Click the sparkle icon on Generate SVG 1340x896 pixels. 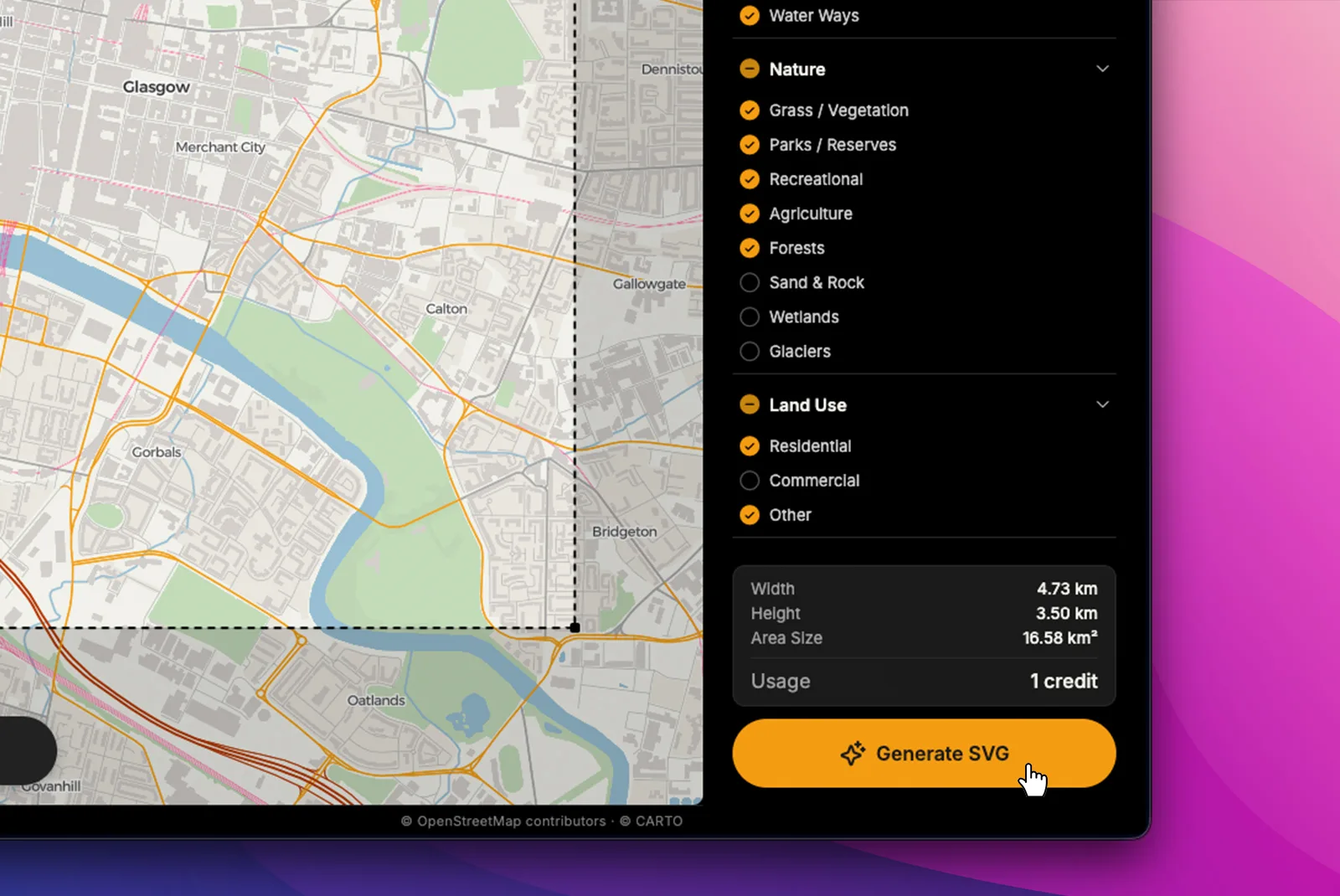tap(853, 753)
